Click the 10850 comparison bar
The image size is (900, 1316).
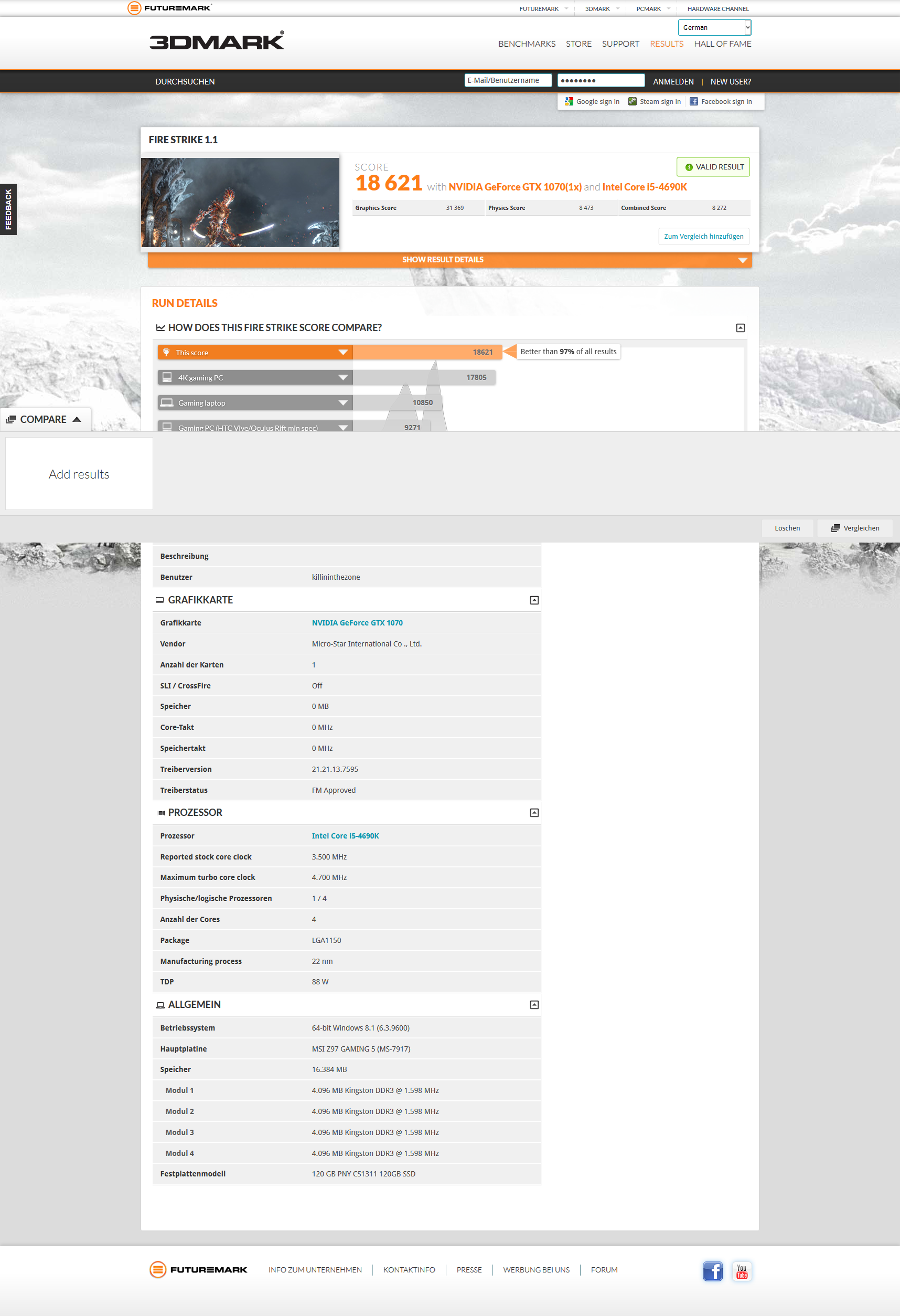point(397,402)
